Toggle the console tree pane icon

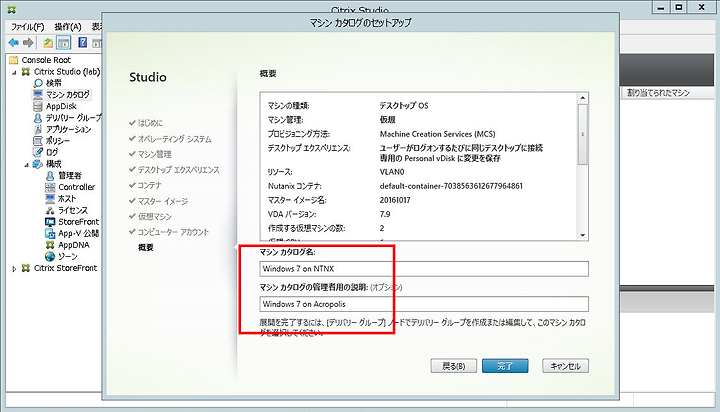[x=63, y=43]
